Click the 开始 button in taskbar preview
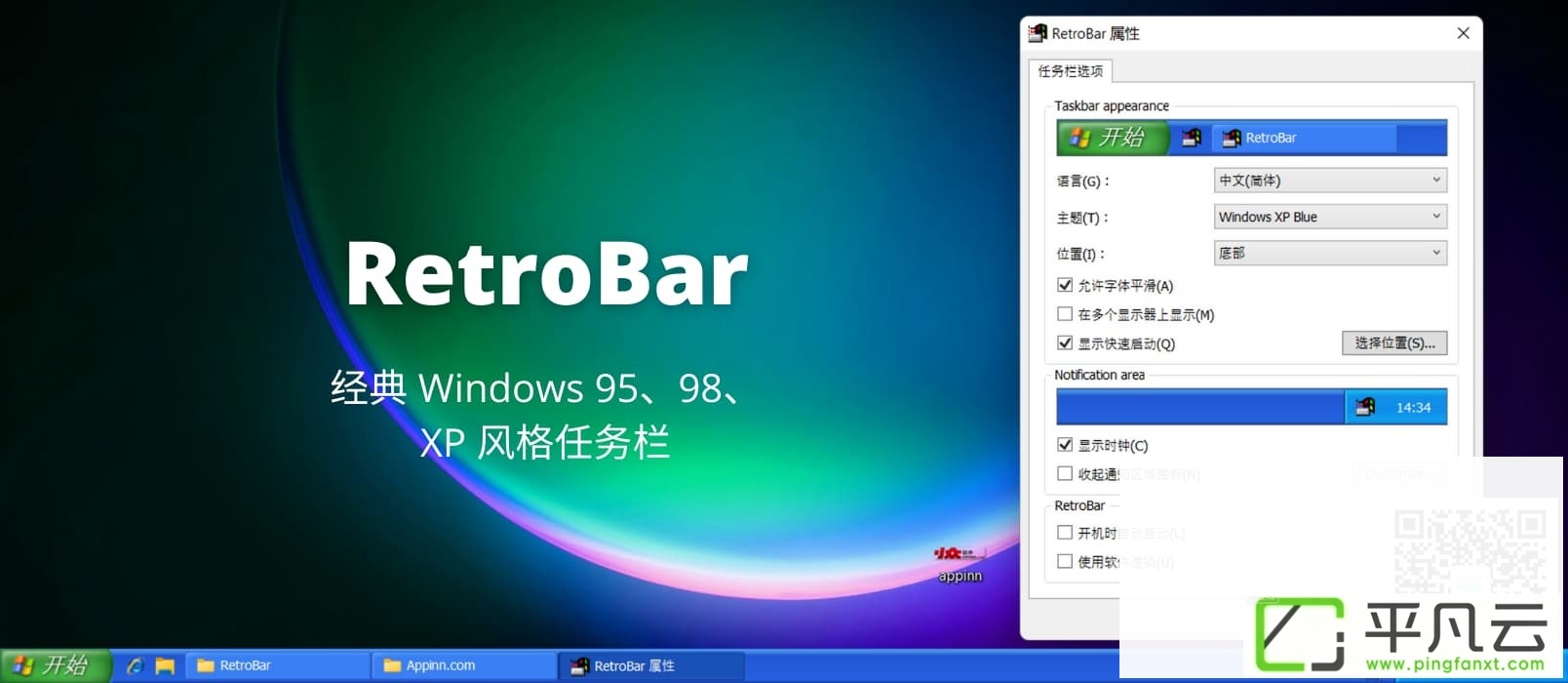The image size is (1568, 683). pos(1113,138)
